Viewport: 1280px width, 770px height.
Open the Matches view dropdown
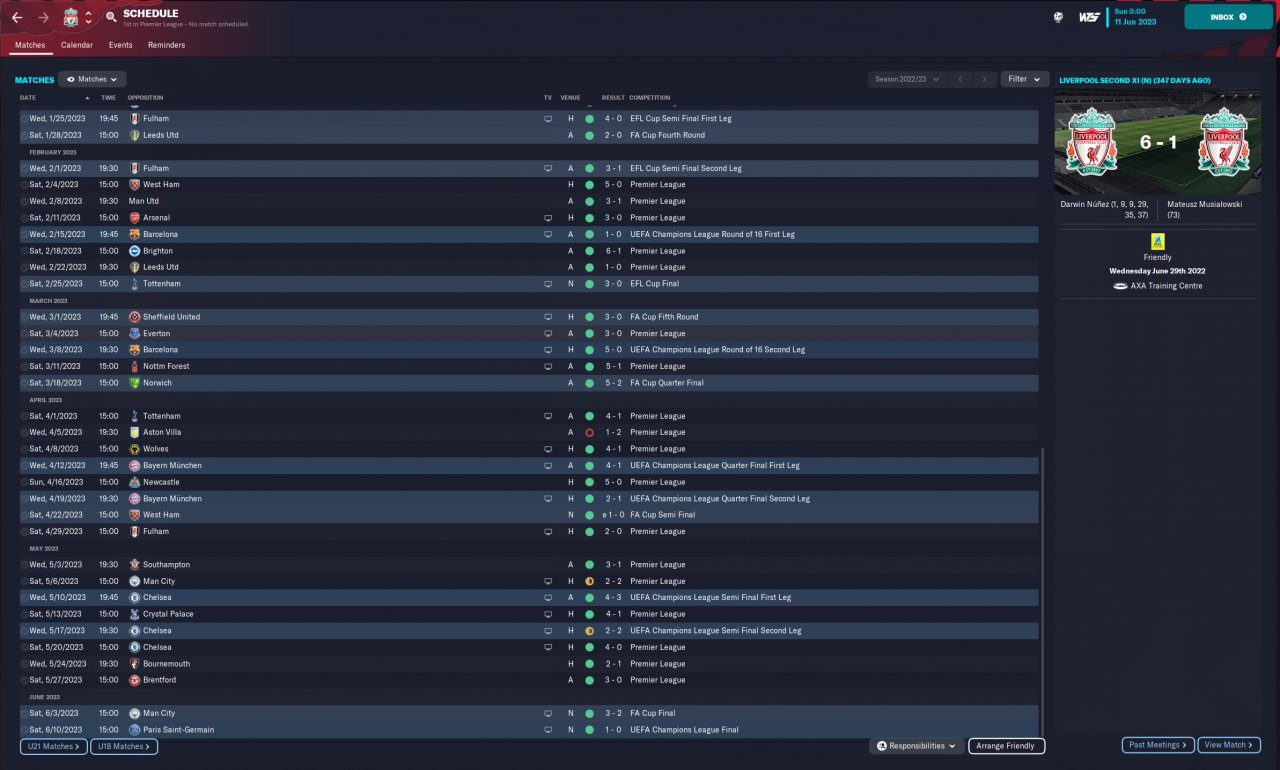92,79
